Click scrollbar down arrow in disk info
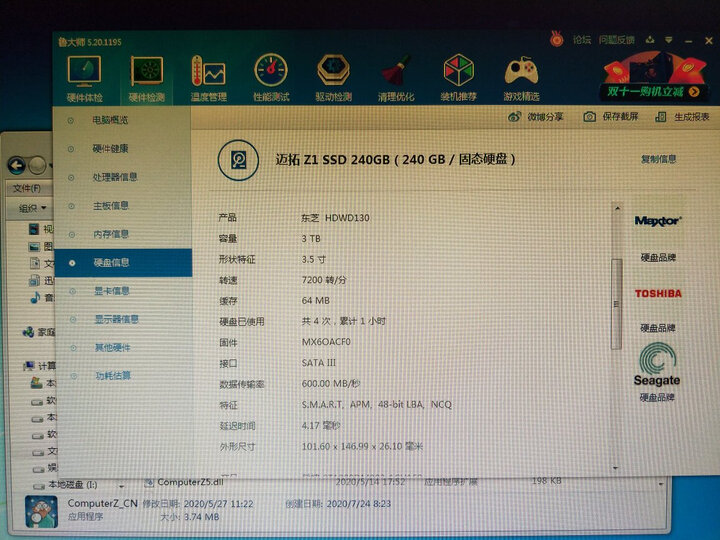The width and height of the screenshot is (720, 540). [616, 468]
